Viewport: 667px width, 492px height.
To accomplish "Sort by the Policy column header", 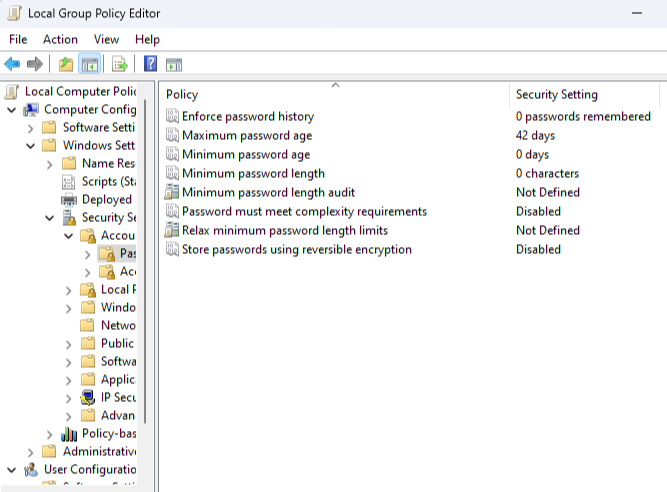I will point(335,94).
